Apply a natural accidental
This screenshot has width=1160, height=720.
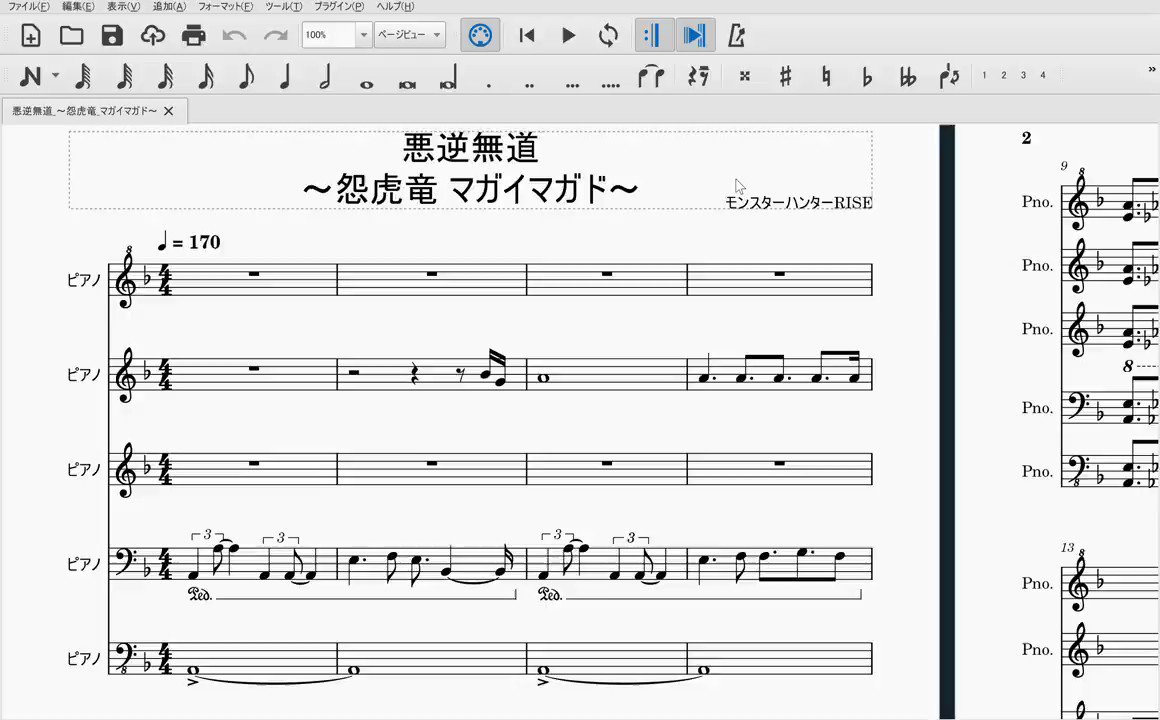[826, 75]
